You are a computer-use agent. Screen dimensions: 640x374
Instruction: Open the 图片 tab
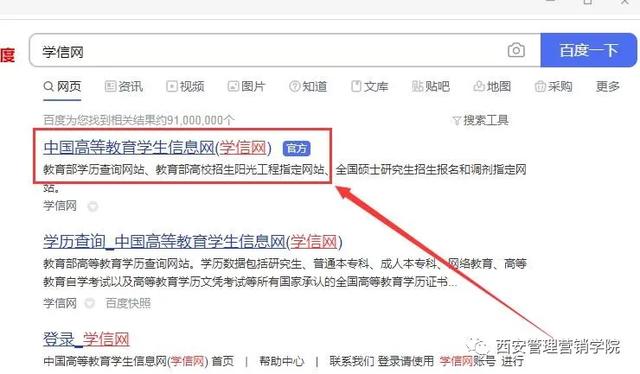click(246, 87)
